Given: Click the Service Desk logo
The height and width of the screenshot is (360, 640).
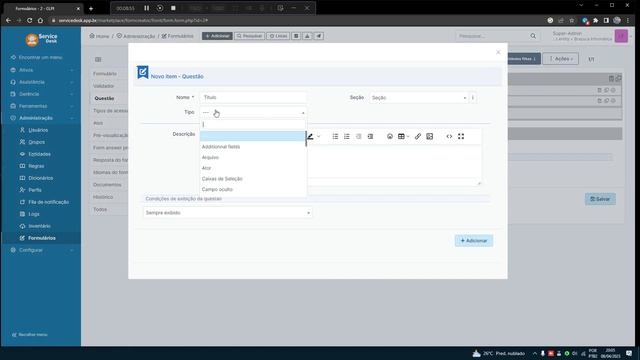Looking at the screenshot, I should pos(41,39).
